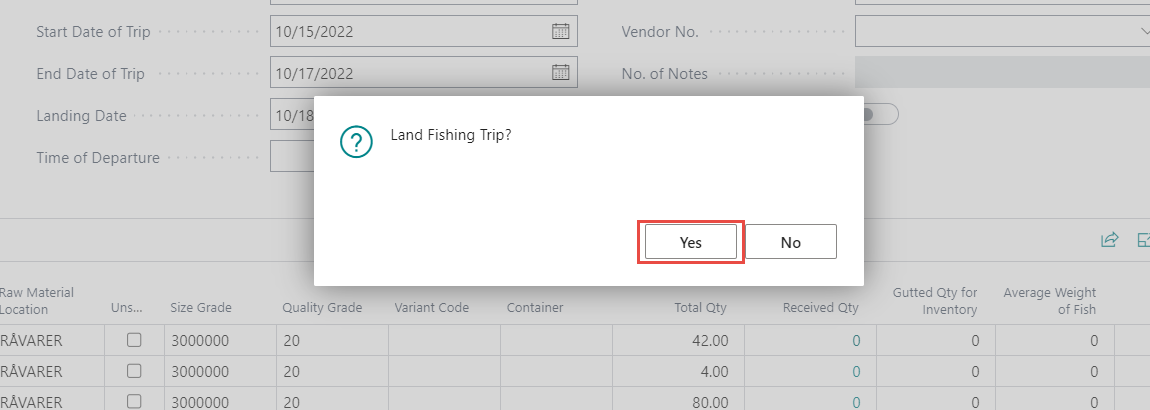Click the Total Qty column header

[x=701, y=308]
